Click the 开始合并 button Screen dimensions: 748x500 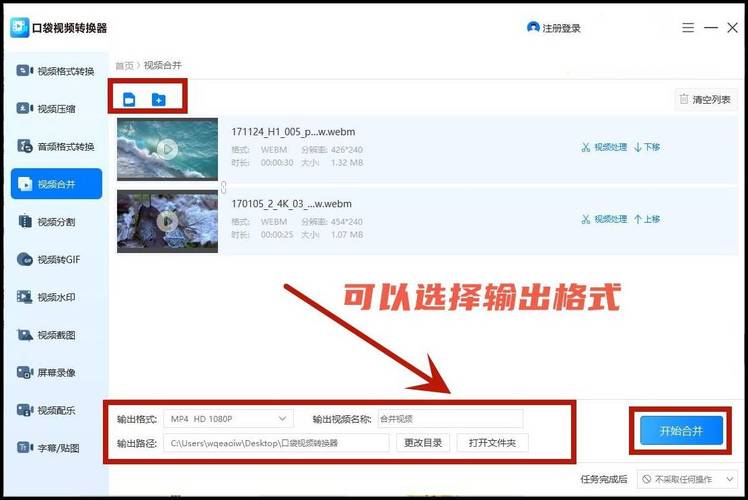[681, 431]
